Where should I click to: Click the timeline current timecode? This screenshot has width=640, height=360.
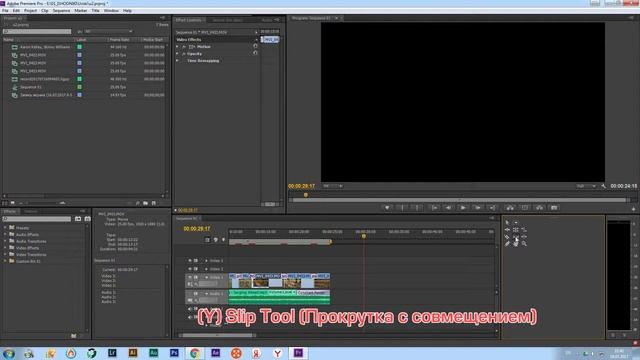(197, 229)
